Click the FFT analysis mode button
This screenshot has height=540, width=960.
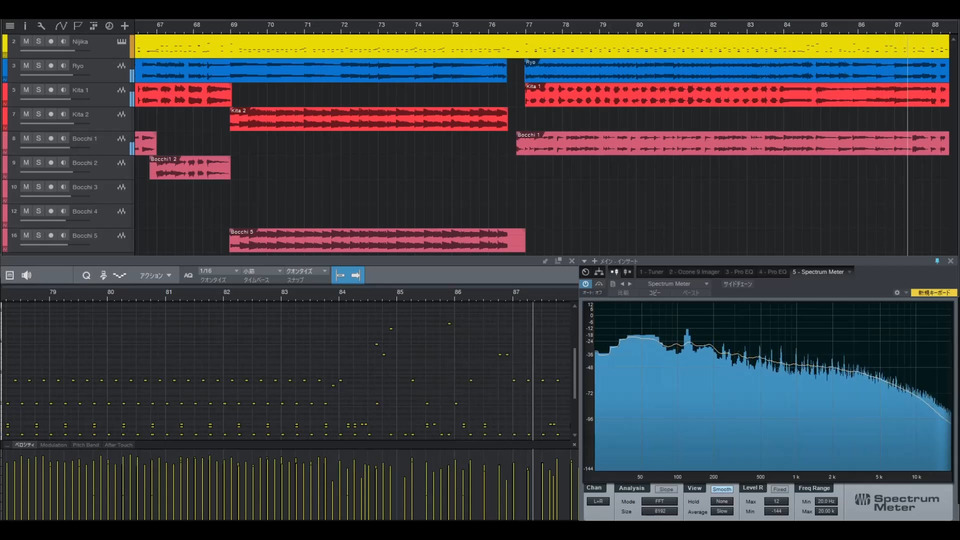pos(658,501)
